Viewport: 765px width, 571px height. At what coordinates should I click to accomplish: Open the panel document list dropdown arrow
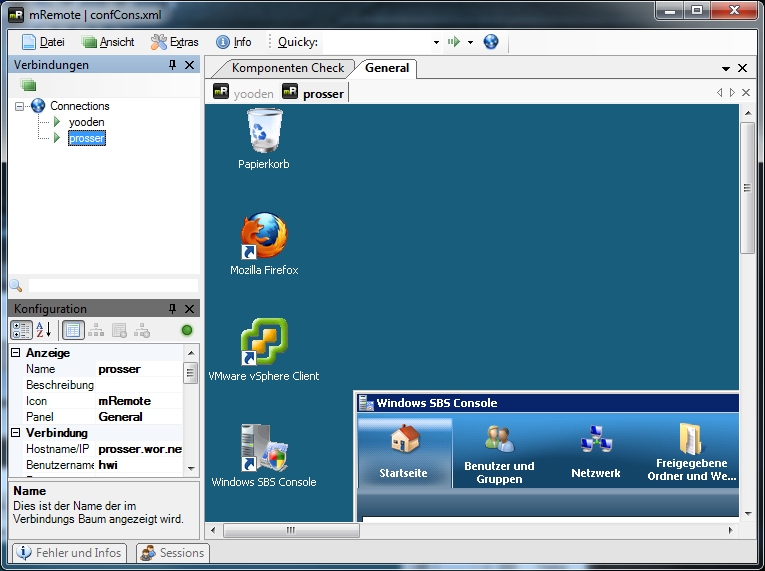point(726,68)
